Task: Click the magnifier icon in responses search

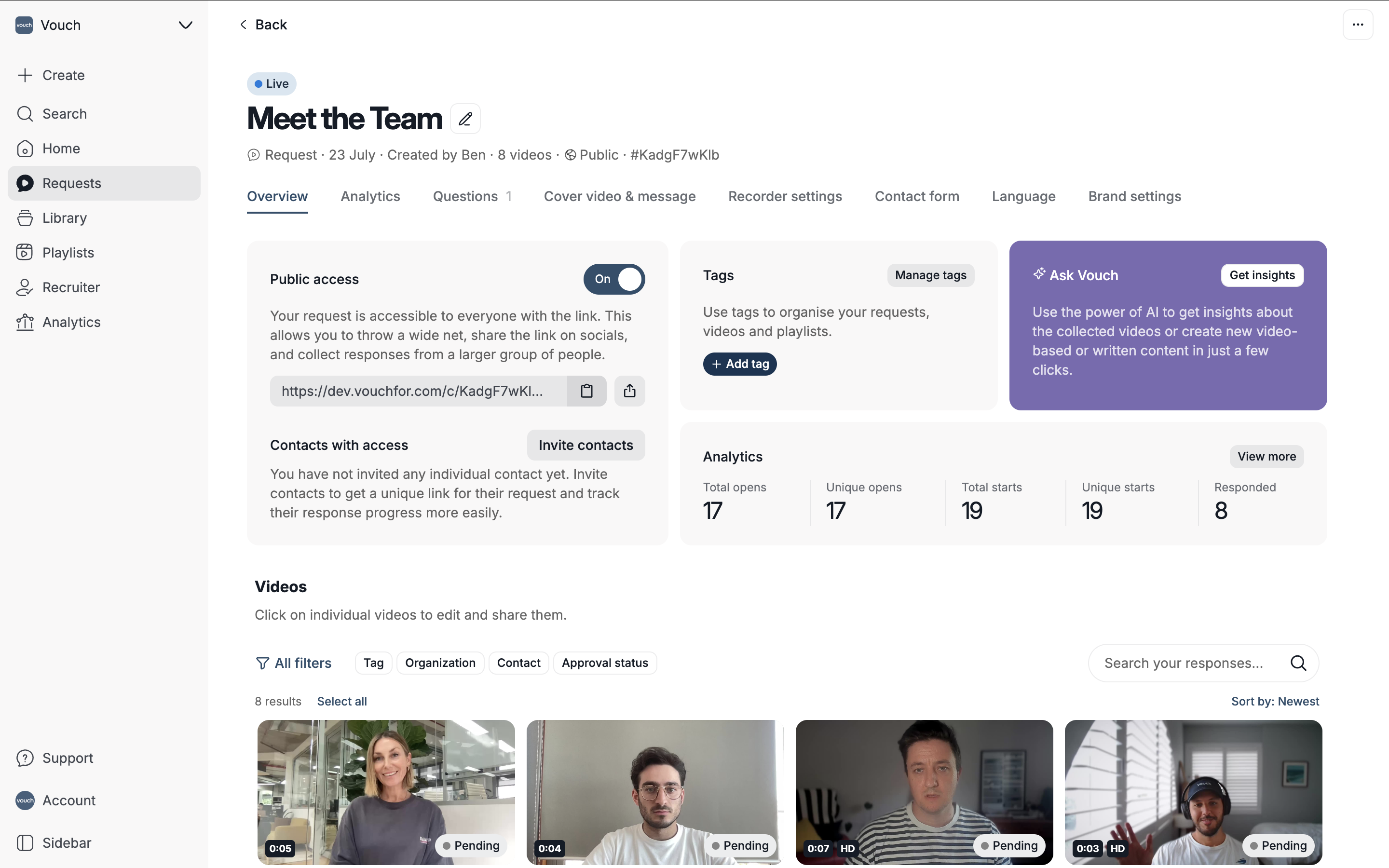Action: (1298, 663)
